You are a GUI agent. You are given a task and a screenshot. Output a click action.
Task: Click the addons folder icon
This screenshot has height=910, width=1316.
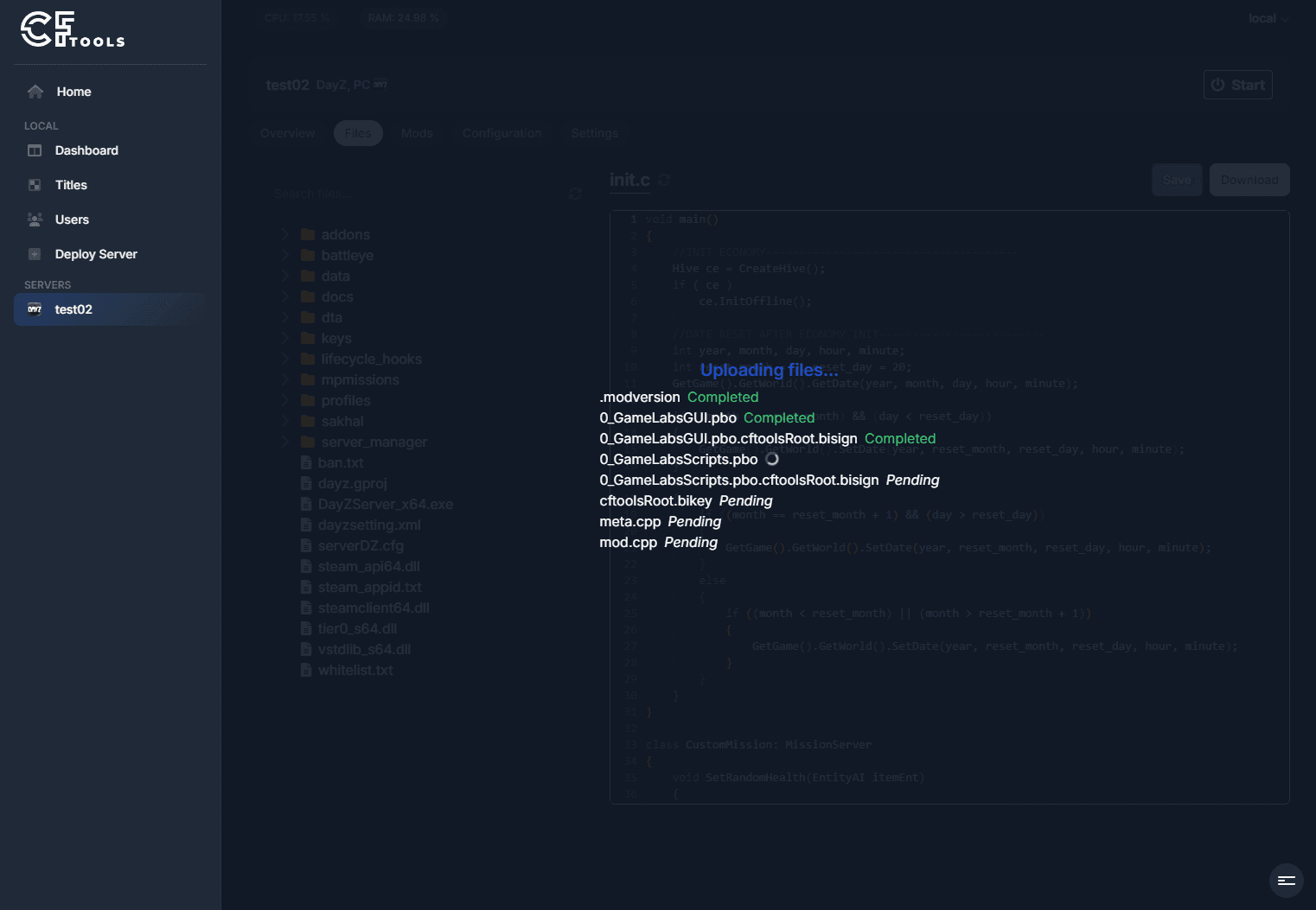pyautogui.click(x=307, y=234)
